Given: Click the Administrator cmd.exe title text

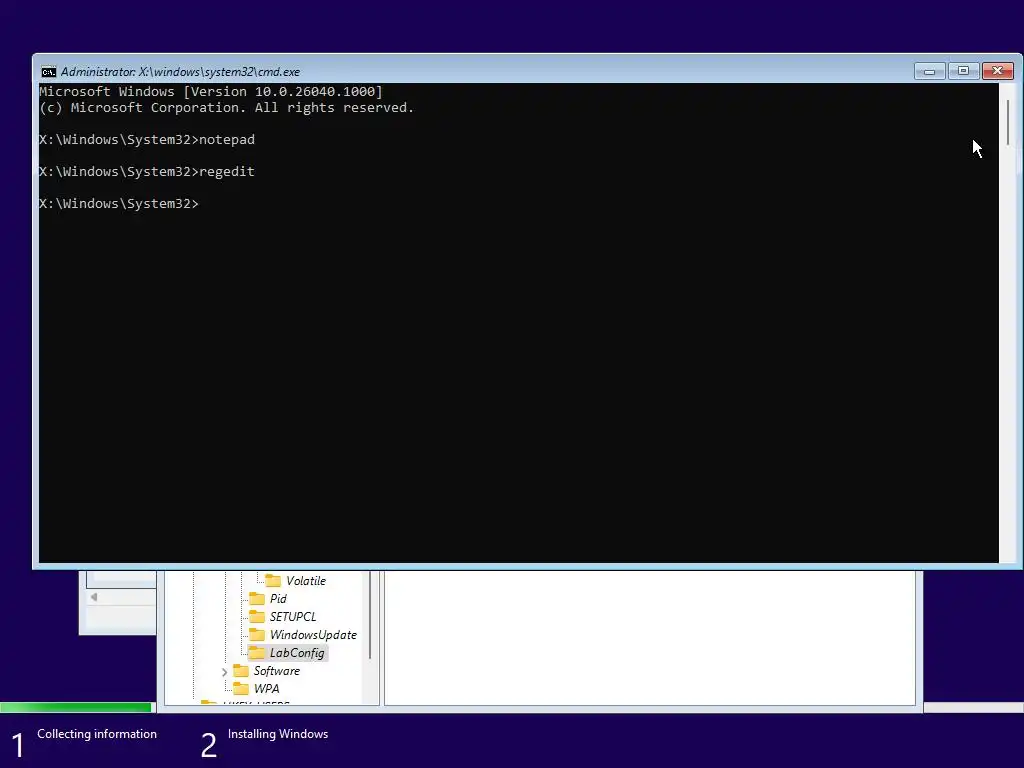Looking at the screenshot, I should tap(180, 72).
